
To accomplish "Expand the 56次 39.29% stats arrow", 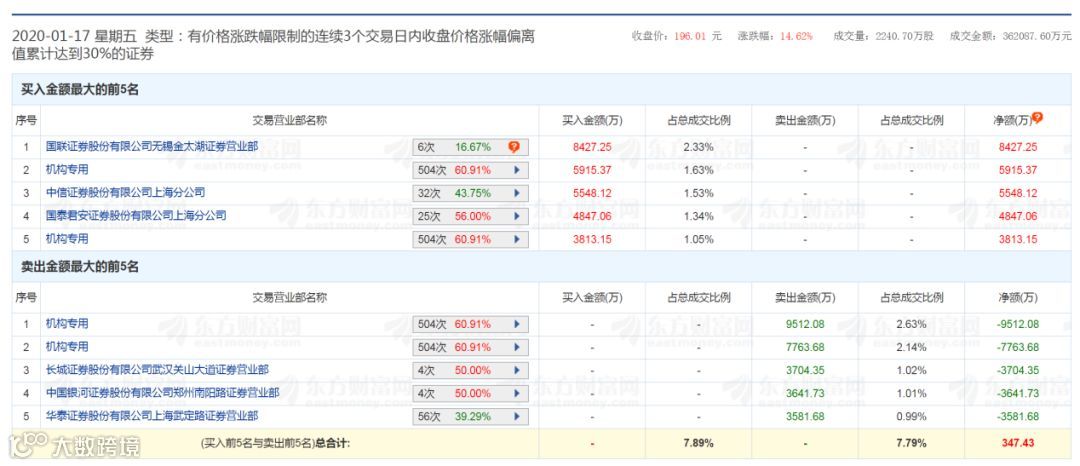I will tap(516, 416).
